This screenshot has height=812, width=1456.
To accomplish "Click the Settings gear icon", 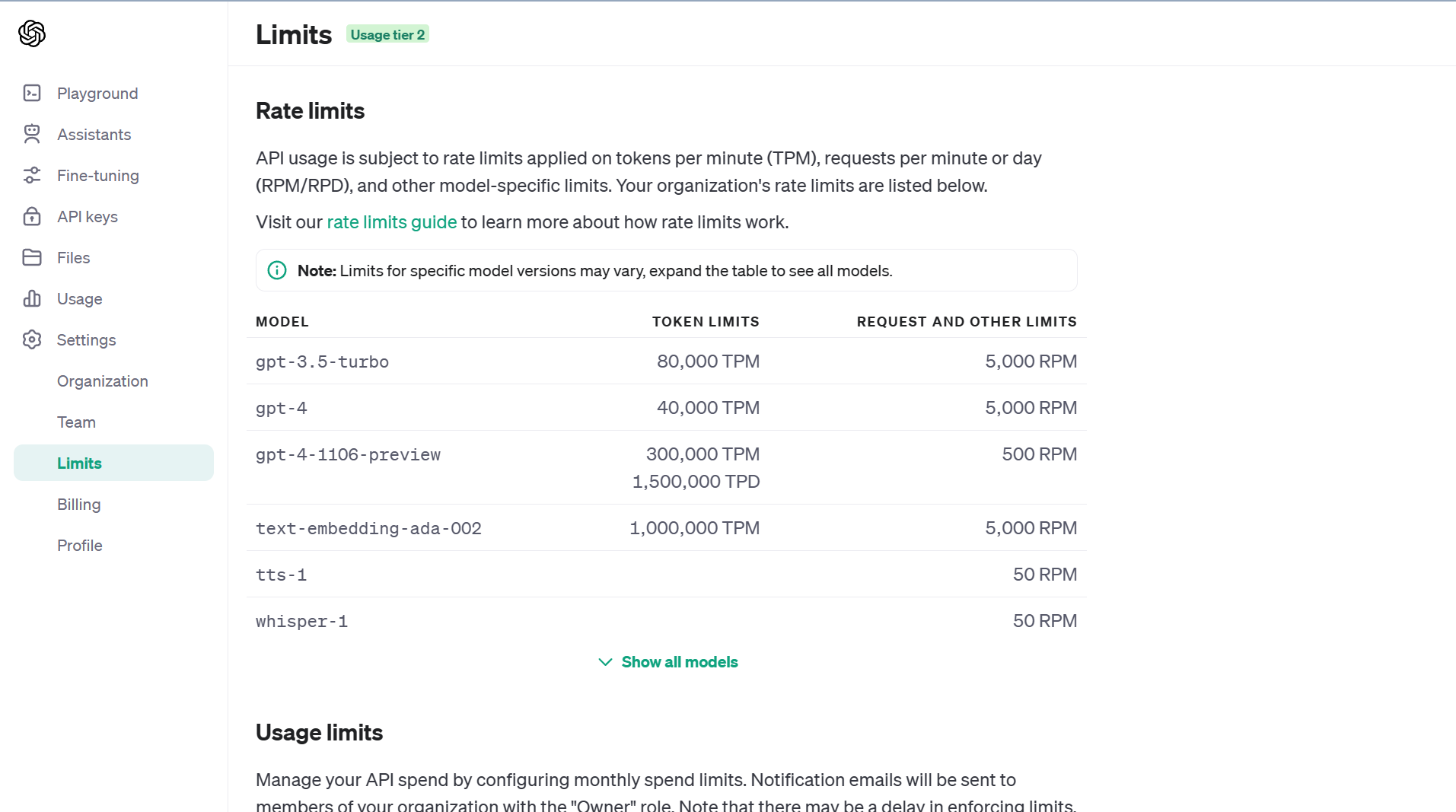I will point(32,340).
